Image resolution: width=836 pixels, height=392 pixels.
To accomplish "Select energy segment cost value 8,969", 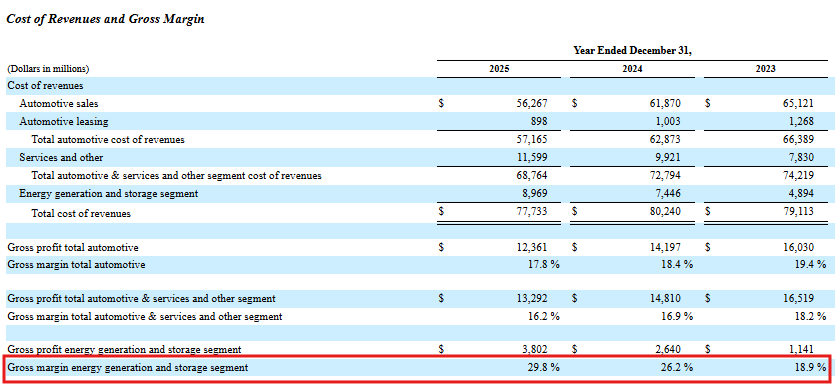I will 534,194.
